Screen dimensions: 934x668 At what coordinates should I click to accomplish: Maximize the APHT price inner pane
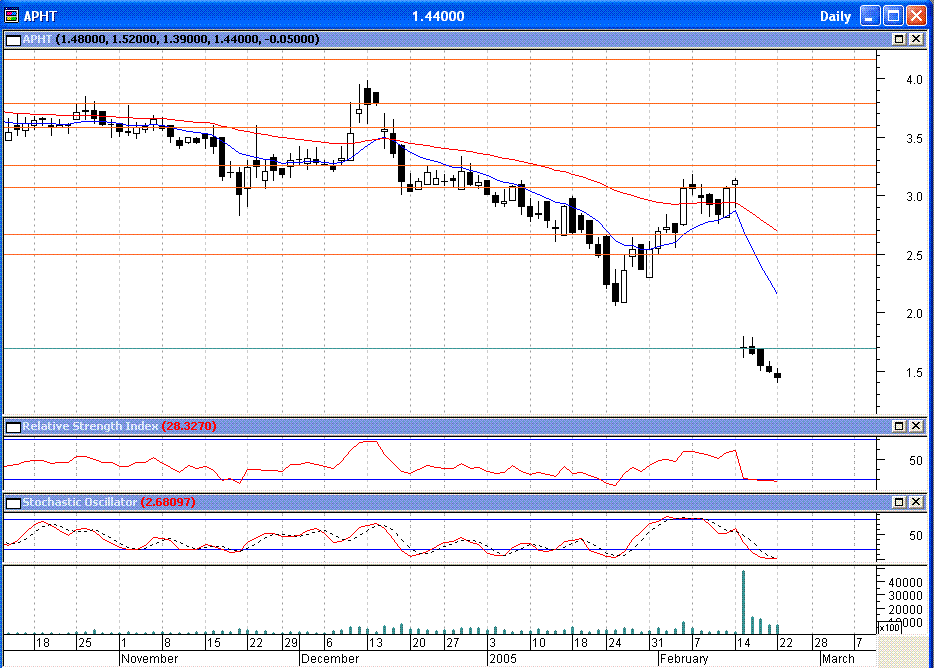[x=899, y=39]
